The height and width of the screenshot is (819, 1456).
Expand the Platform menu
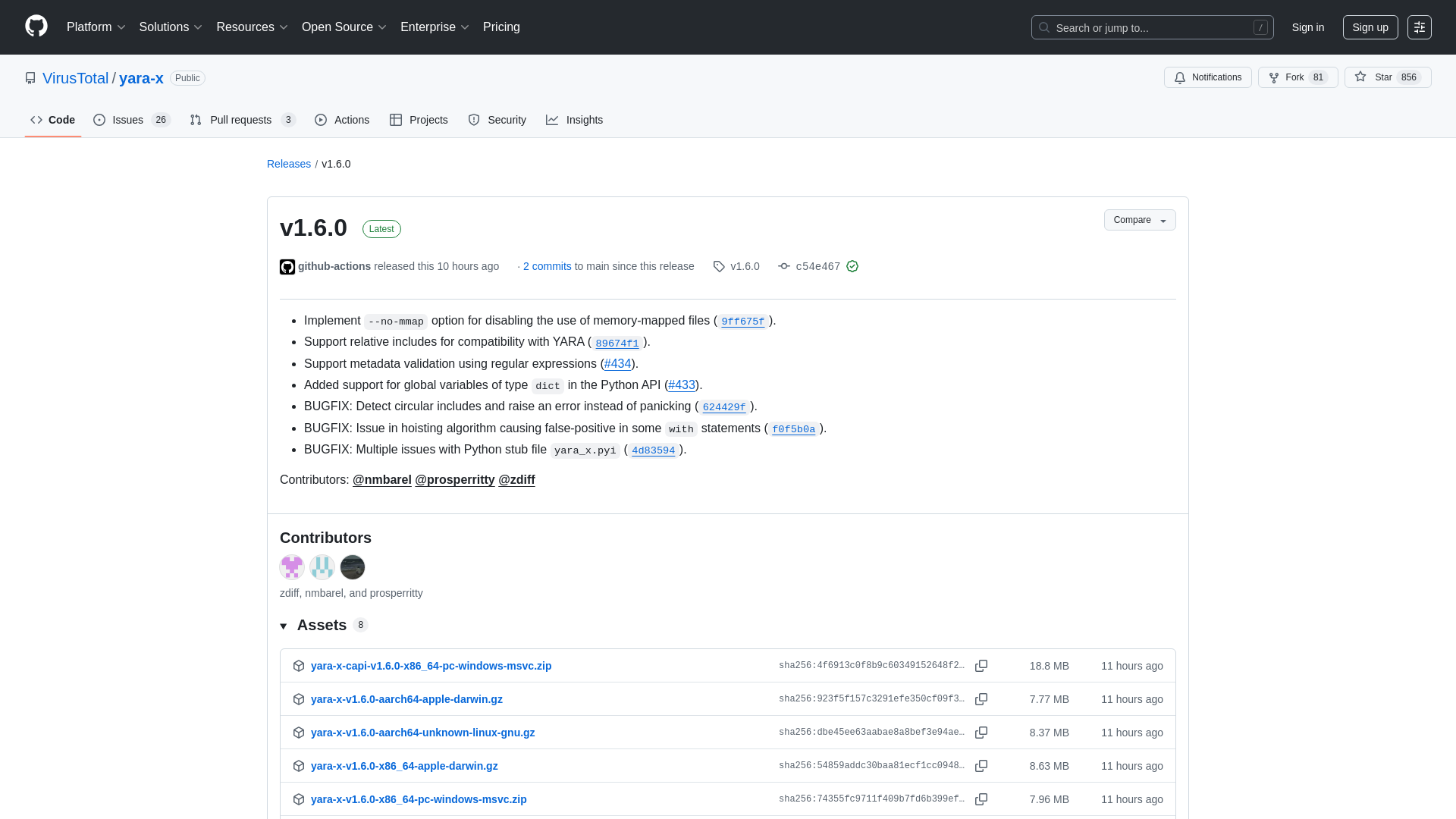(96, 27)
